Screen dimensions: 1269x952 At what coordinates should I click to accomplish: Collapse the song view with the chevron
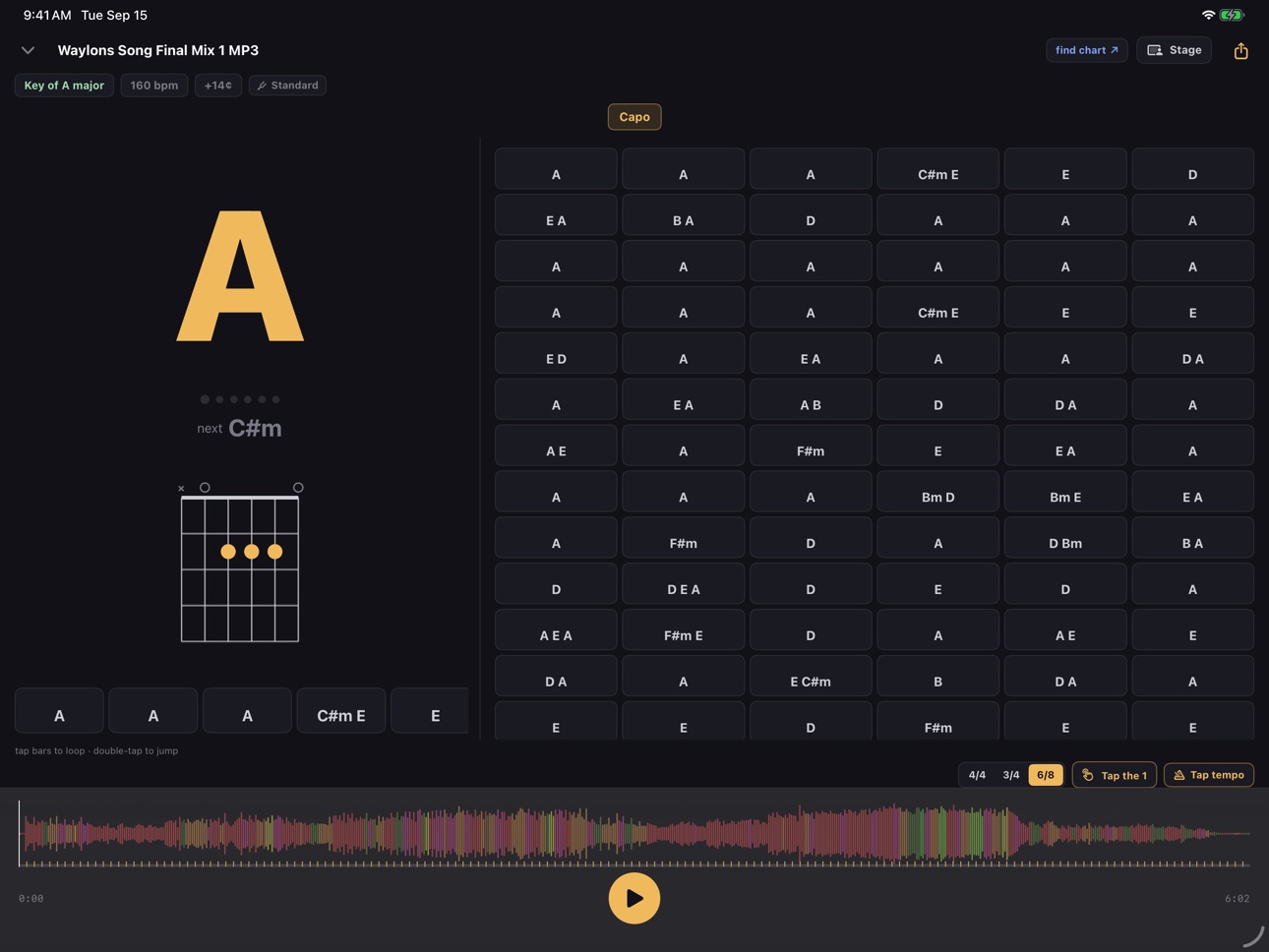(28, 50)
